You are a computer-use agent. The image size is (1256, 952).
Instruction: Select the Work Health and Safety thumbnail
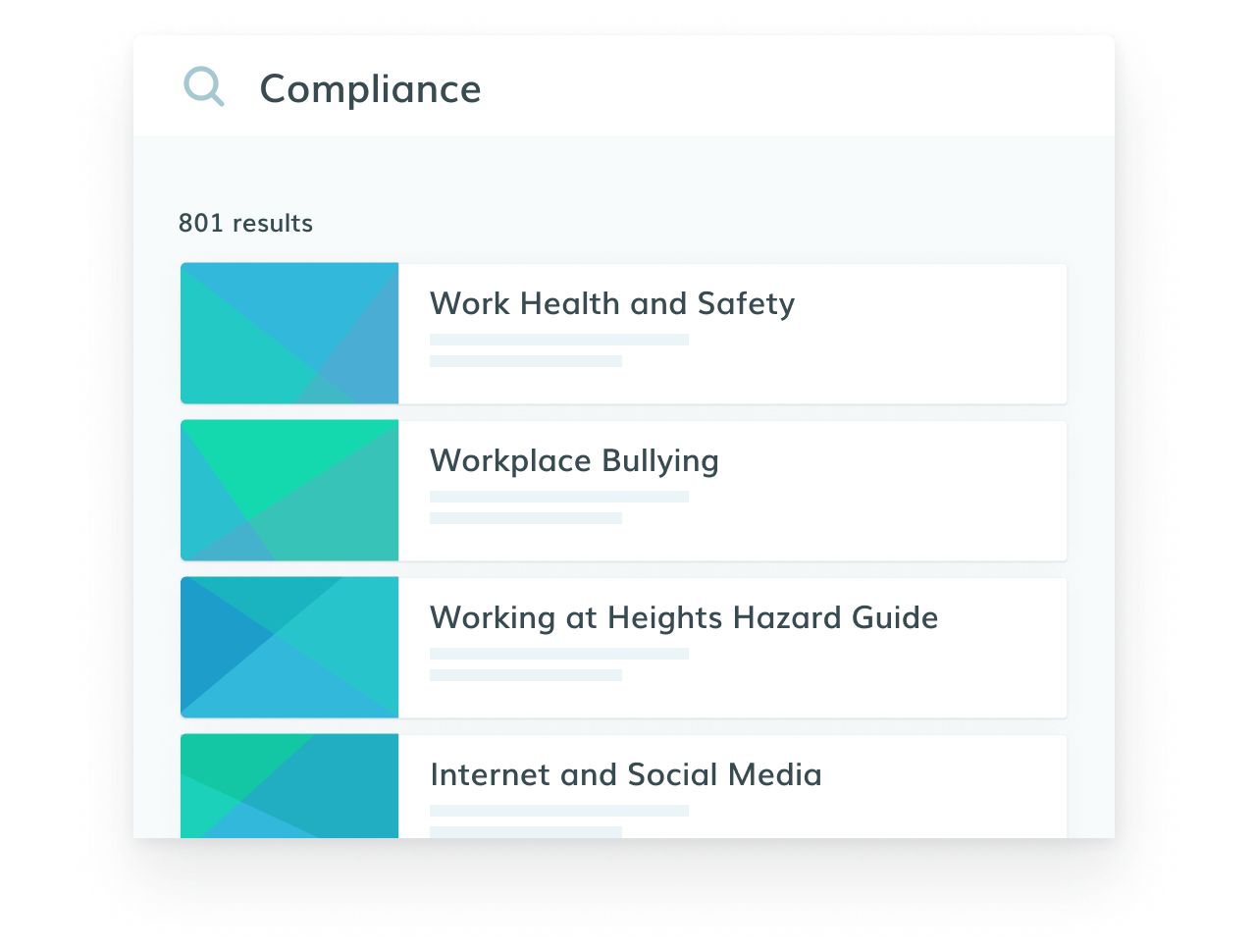289,334
